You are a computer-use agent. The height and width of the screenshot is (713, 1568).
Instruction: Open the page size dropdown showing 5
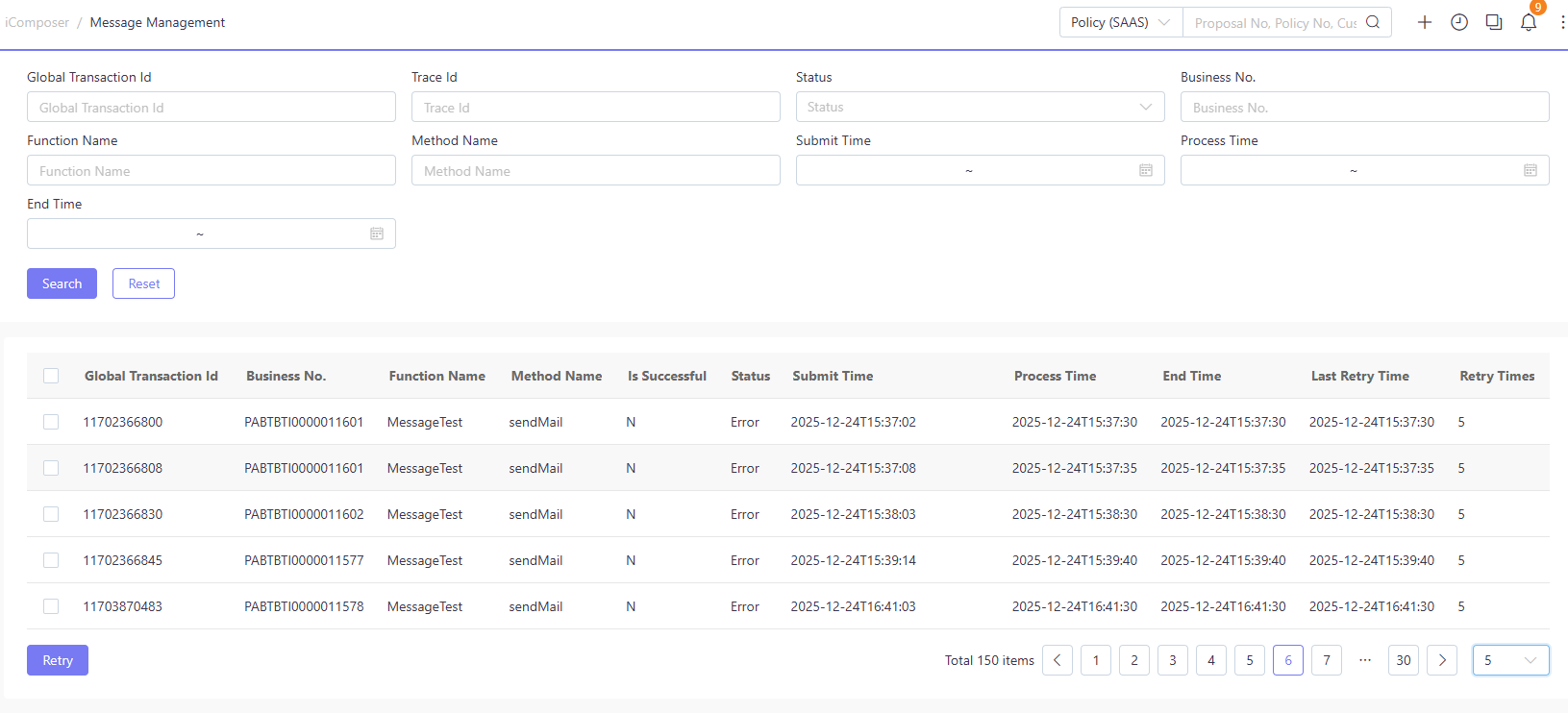(x=1511, y=660)
